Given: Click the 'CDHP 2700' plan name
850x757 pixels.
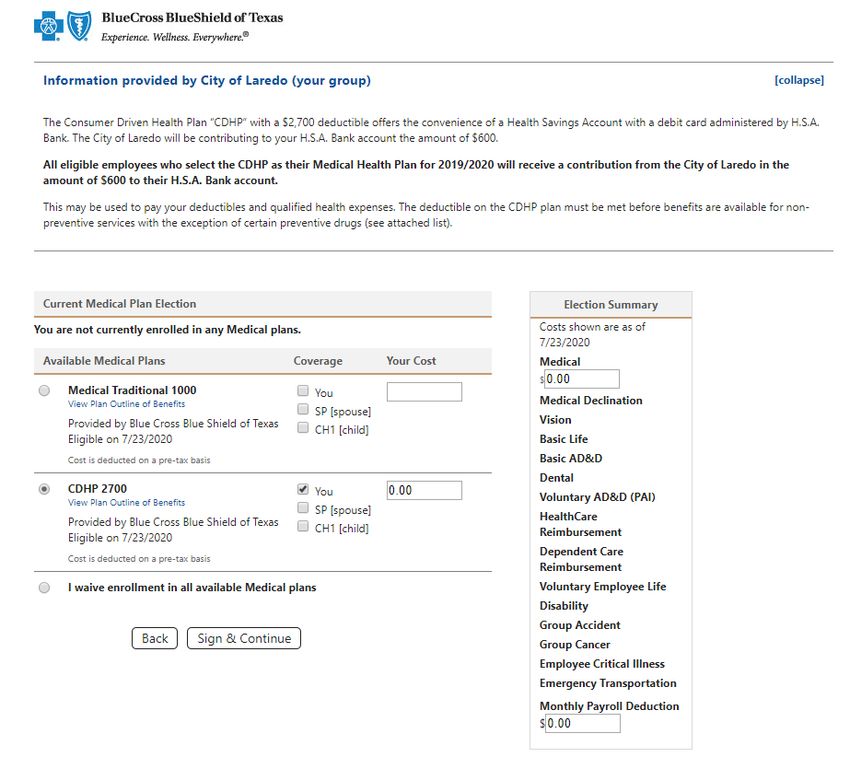Looking at the screenshot, I should pyautogui.click(x=97, y=489).
